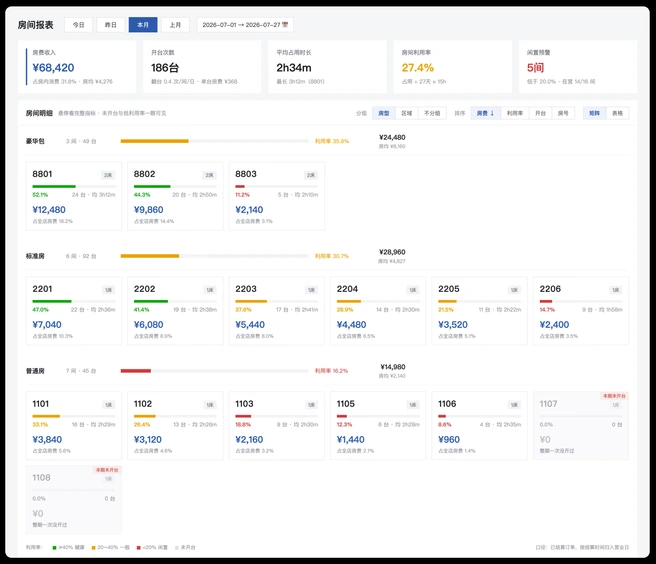Group rooms by 区域
The width and height of the screenshot is (656, 564).
(407, 113)
